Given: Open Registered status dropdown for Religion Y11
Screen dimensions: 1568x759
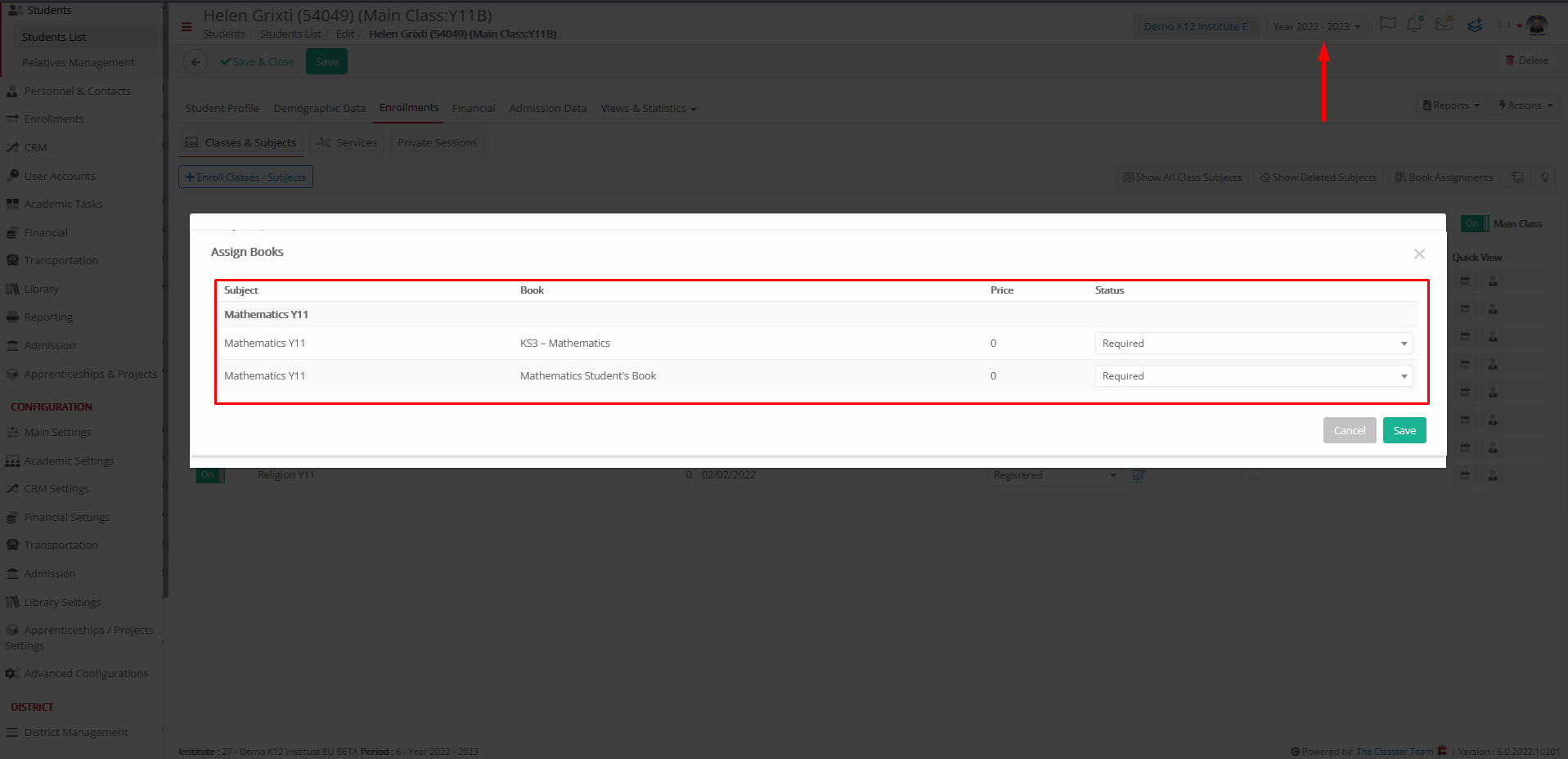Looking at the screenshot, I should (1054, 475).
